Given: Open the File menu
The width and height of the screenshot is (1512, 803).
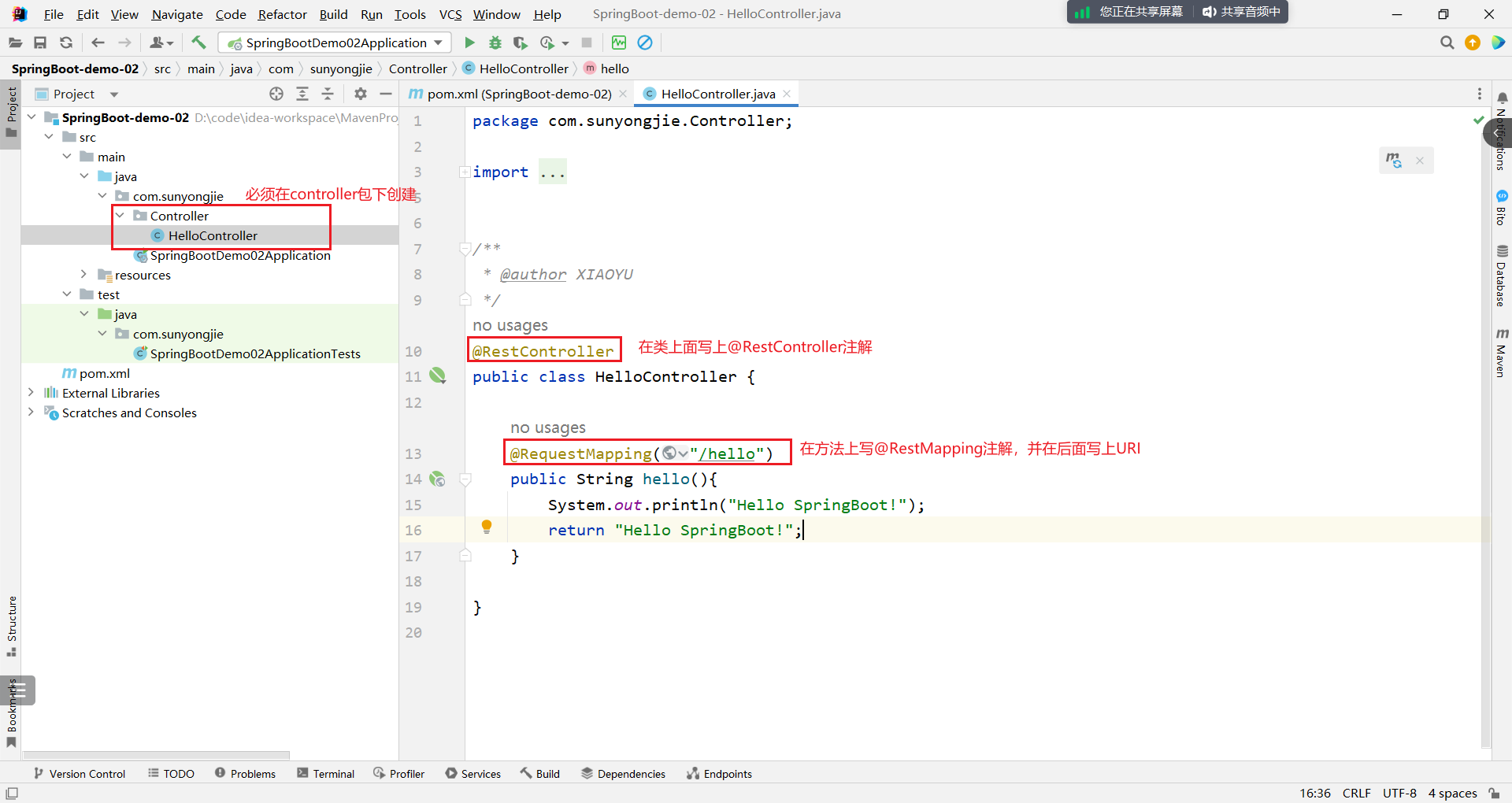Looking at the screenshot, I should [54, 14].
